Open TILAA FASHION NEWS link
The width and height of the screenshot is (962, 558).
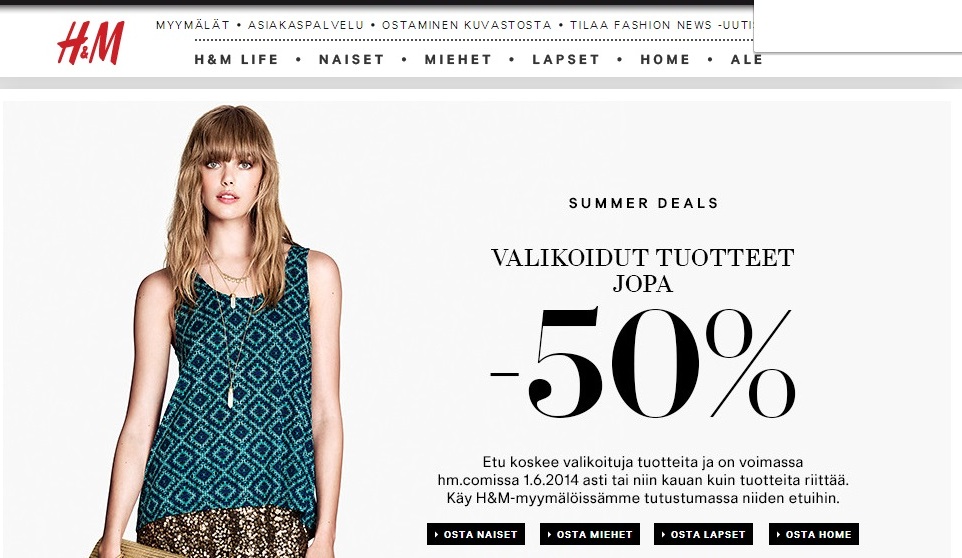pos(661,25)
